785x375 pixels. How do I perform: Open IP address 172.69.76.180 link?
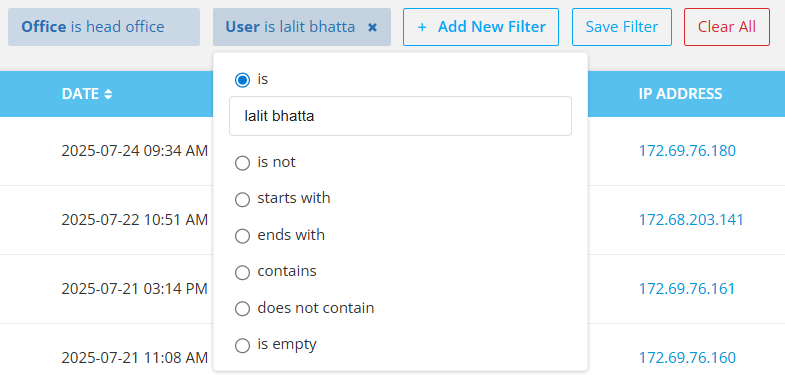[687, 151]
